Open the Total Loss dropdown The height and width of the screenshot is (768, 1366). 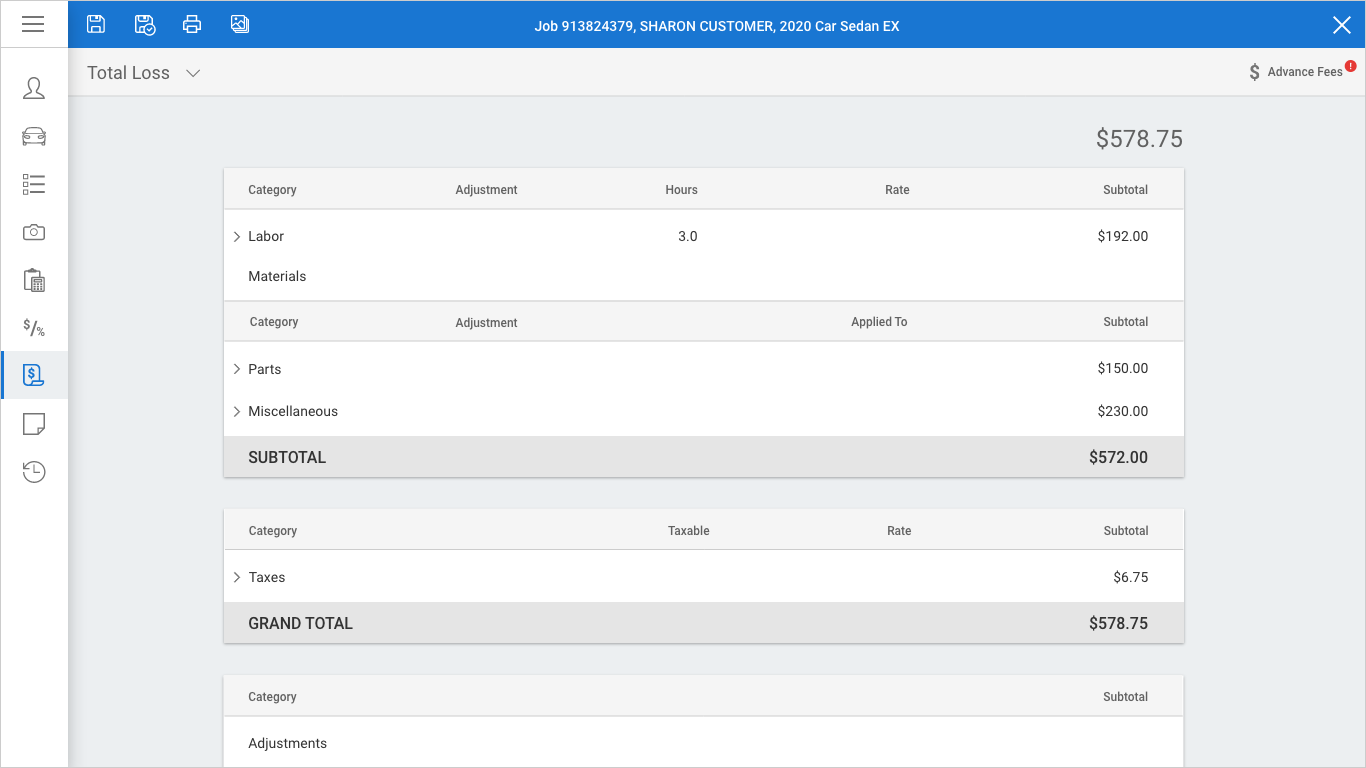[144, 73]
